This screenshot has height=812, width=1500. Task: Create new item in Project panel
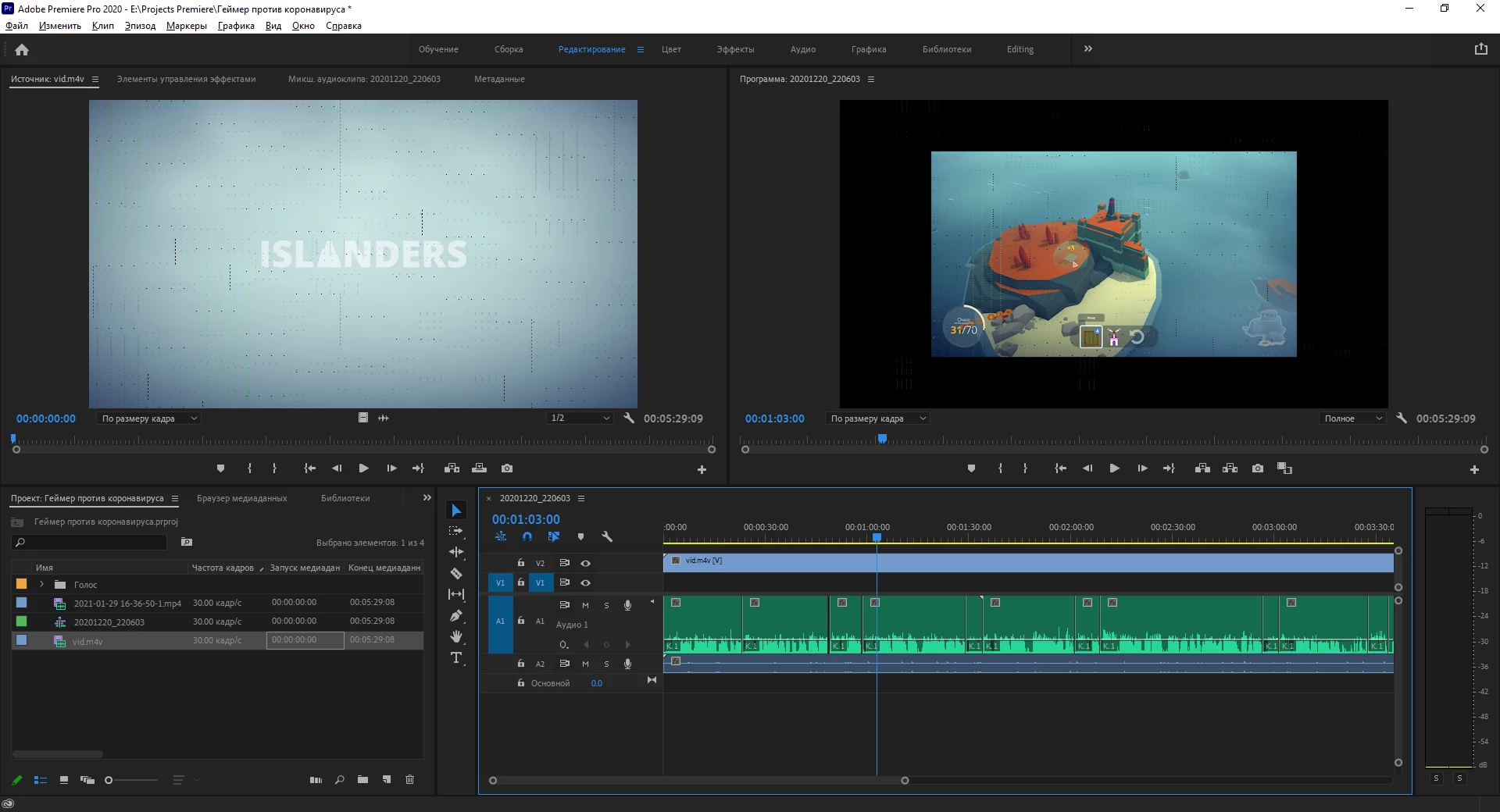point(386,779)
